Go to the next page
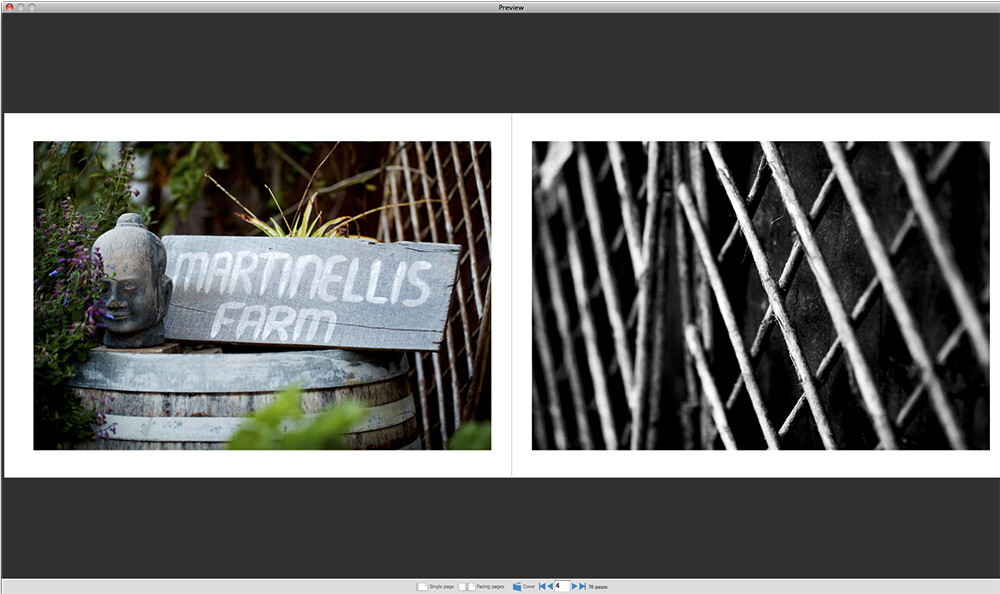 pyautogui.click(x=575, y=586)
